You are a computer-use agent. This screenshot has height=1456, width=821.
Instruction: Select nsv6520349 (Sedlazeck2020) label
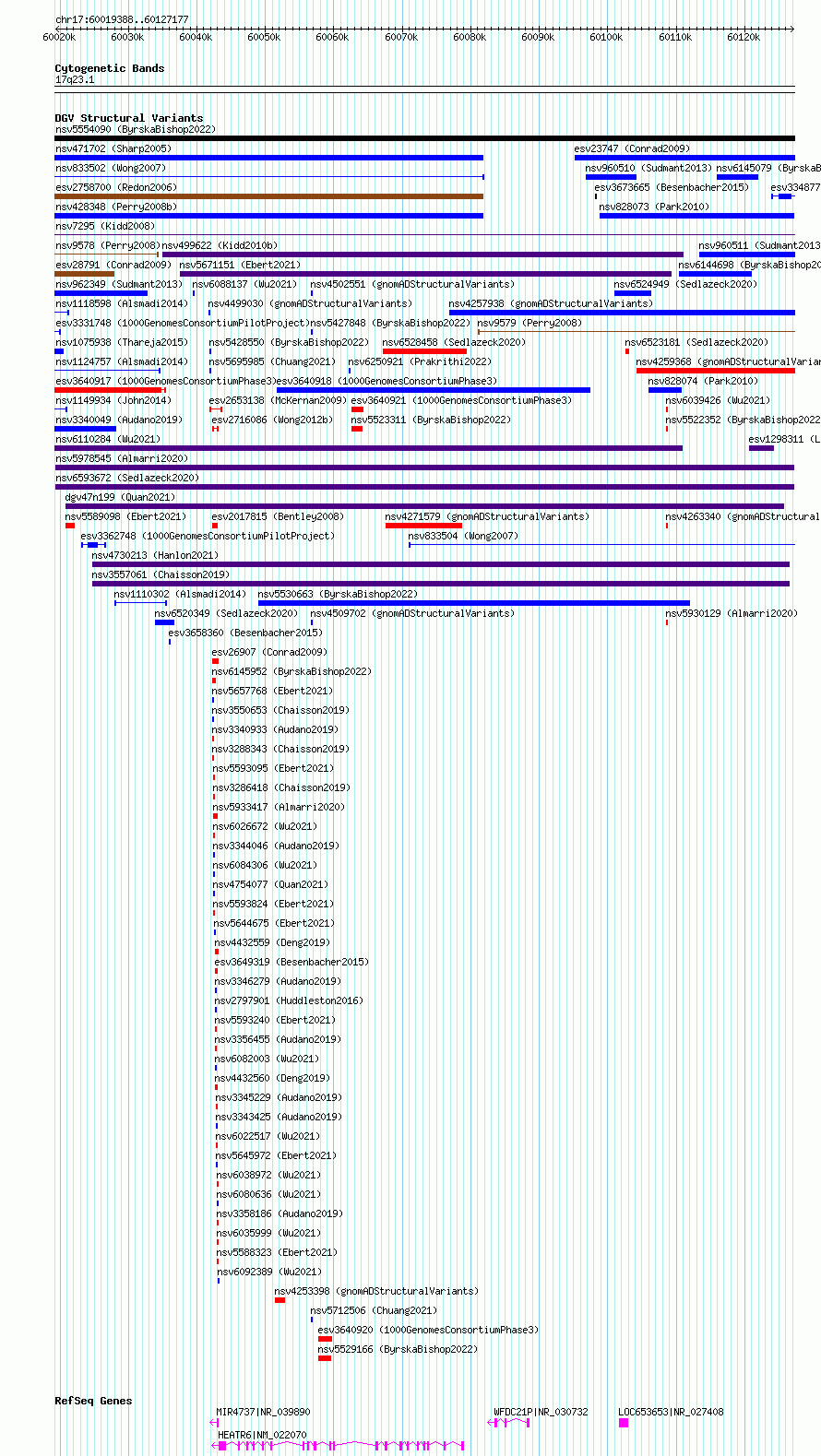coord(226,613)
